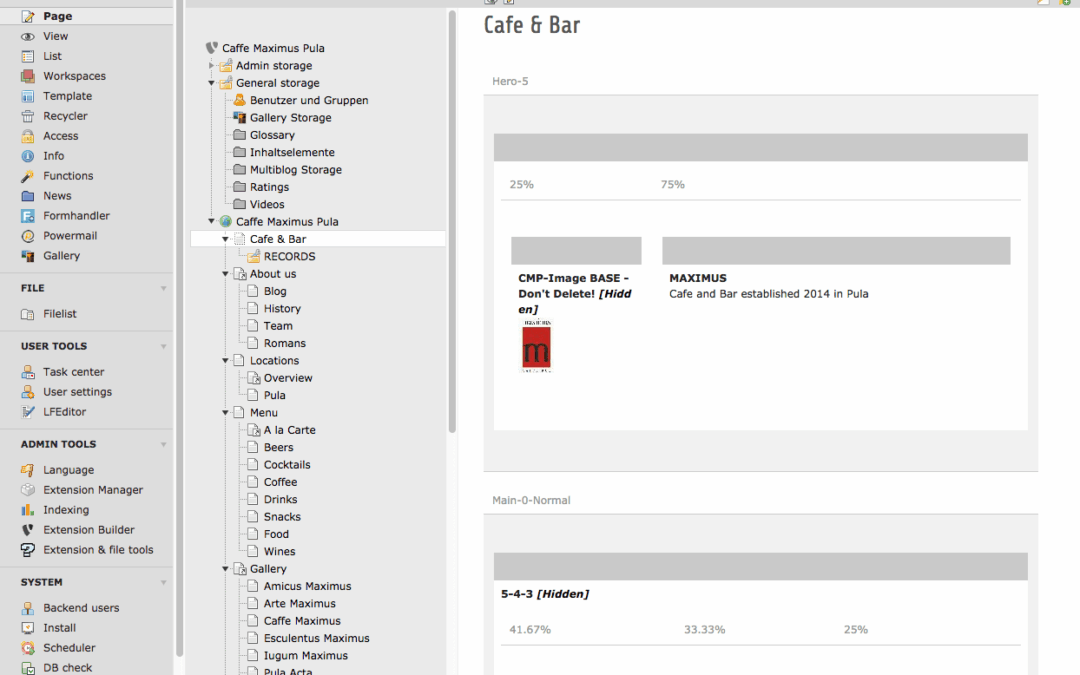Click the View module eye icon

click(28, 37)
